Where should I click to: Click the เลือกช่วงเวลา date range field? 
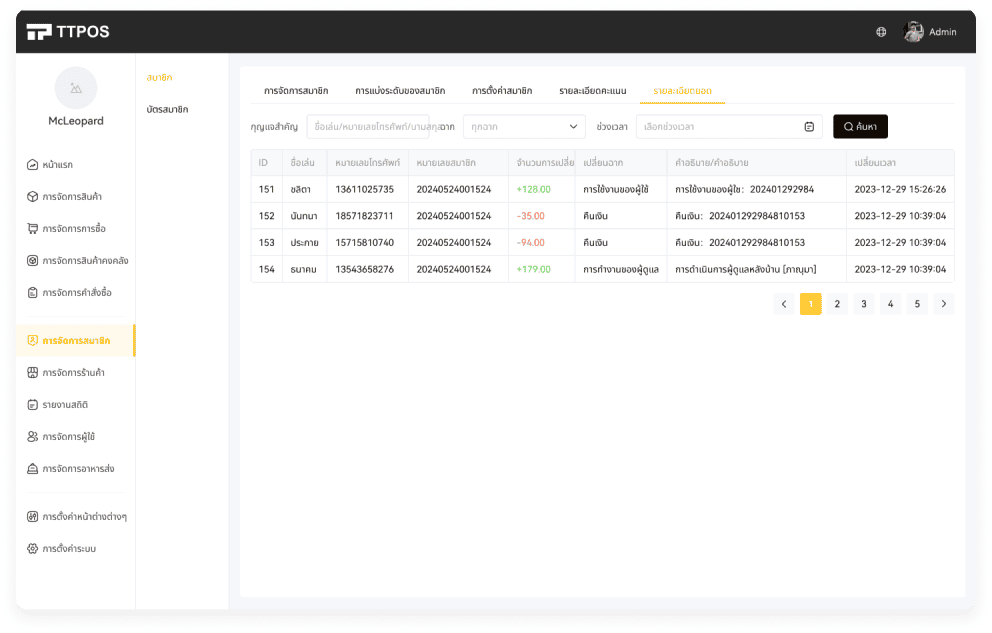[x=718, y=127]
